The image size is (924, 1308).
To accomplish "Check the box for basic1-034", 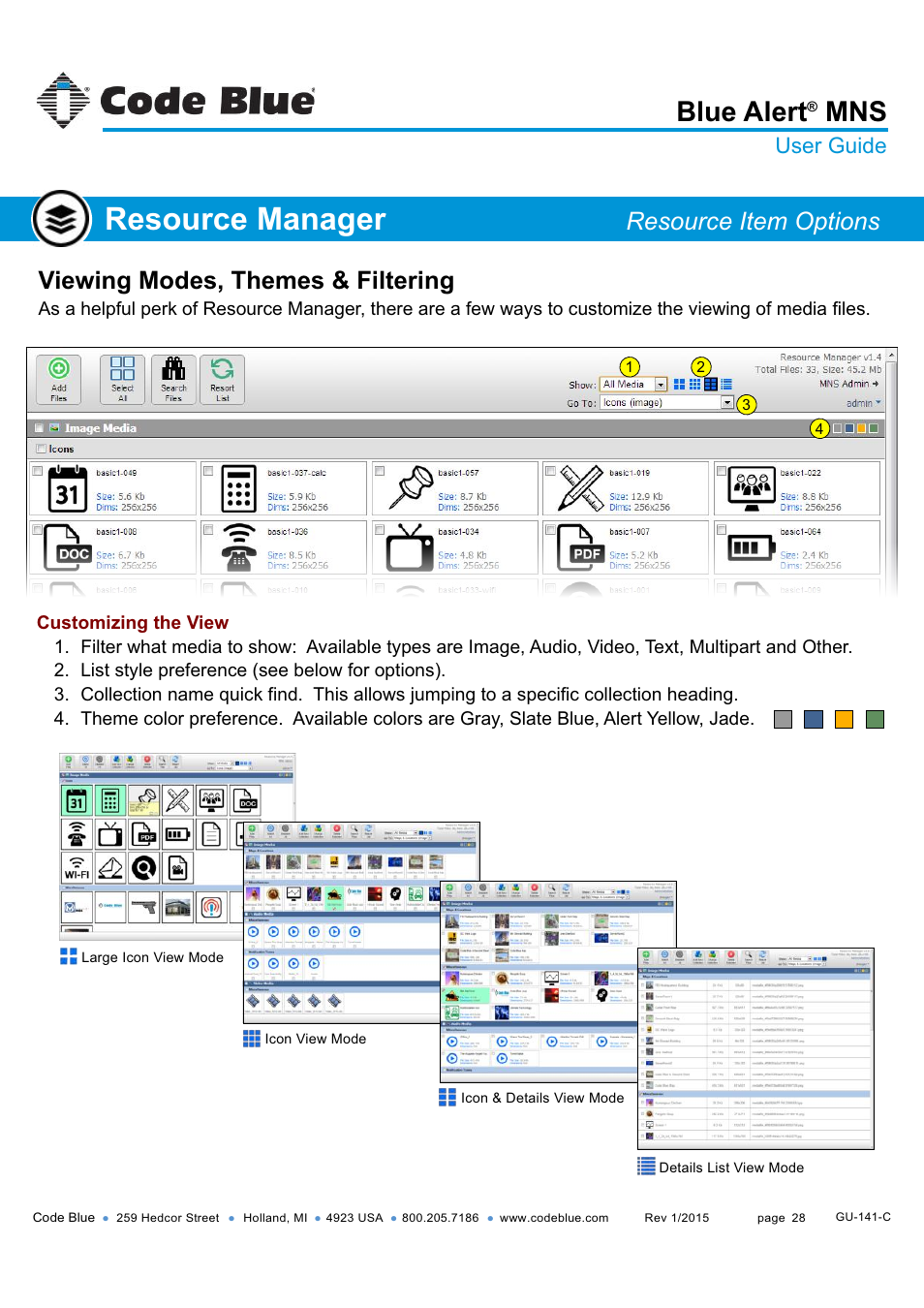I will (x=380, y=530).
